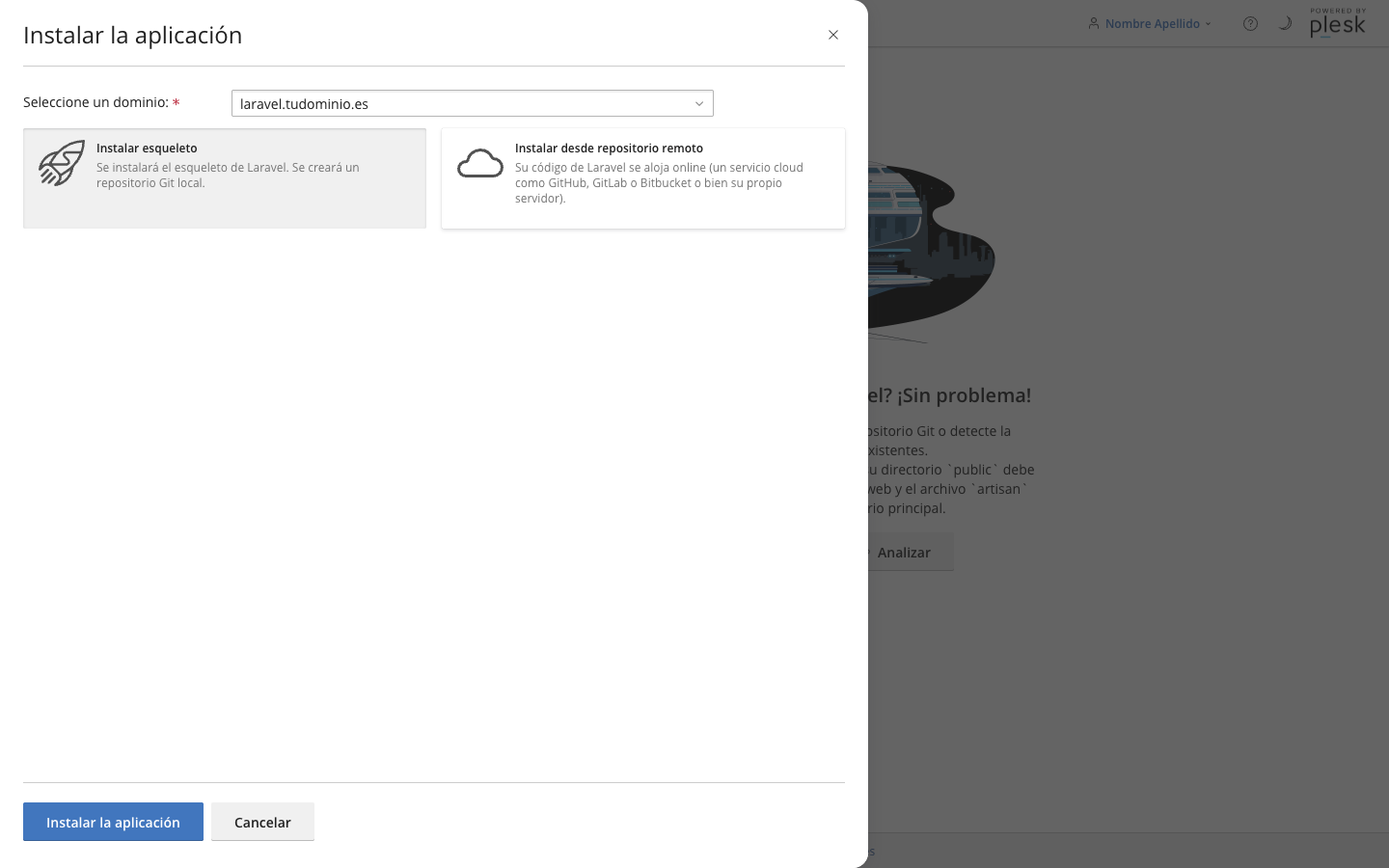This screenshot has width=1389, height=868.
Task: Expand the domain list chevron arrow
Action: pyautogui.click(x=699, y=103)
